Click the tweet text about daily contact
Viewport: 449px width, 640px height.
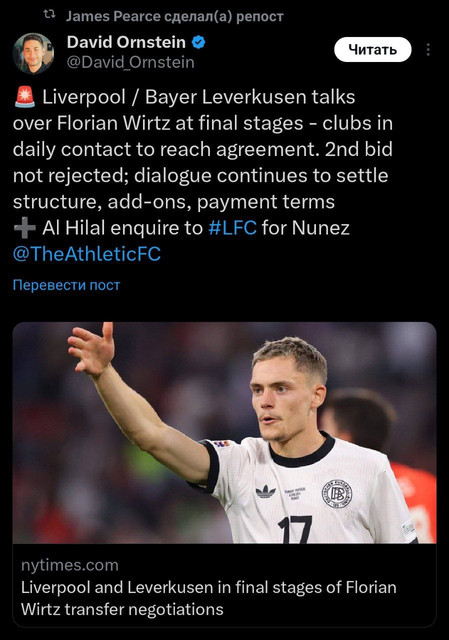point(202,149)
